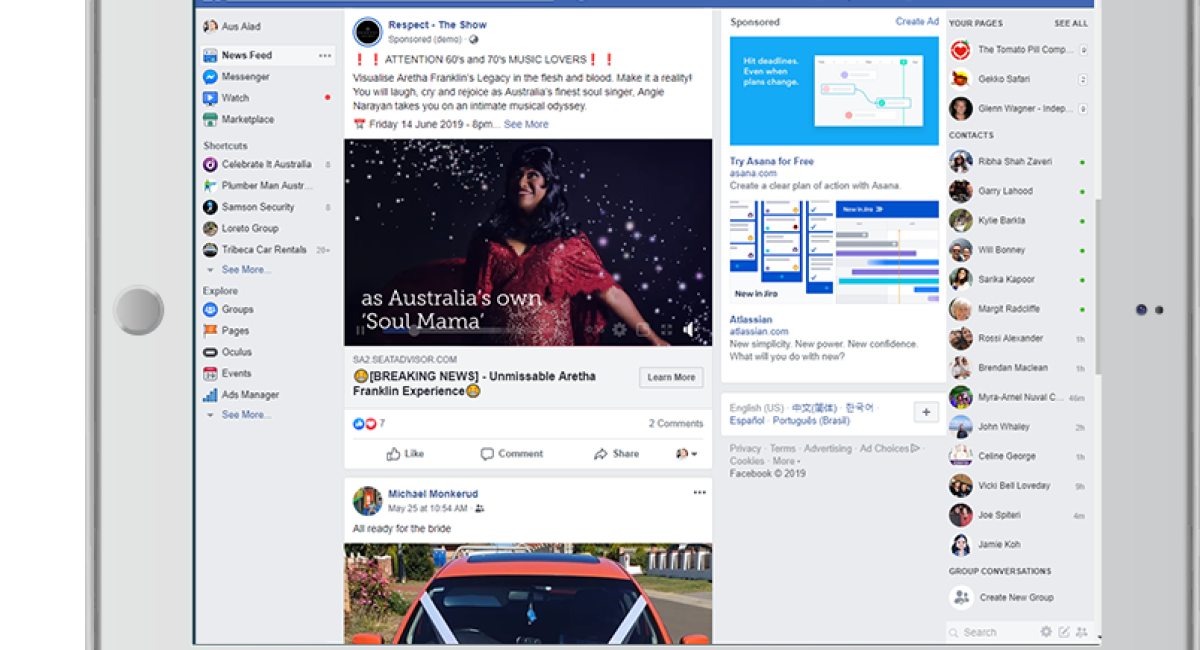Open the Asana ad image
The width and height of the screenshot is (1200, 650).
pos(834,91)
